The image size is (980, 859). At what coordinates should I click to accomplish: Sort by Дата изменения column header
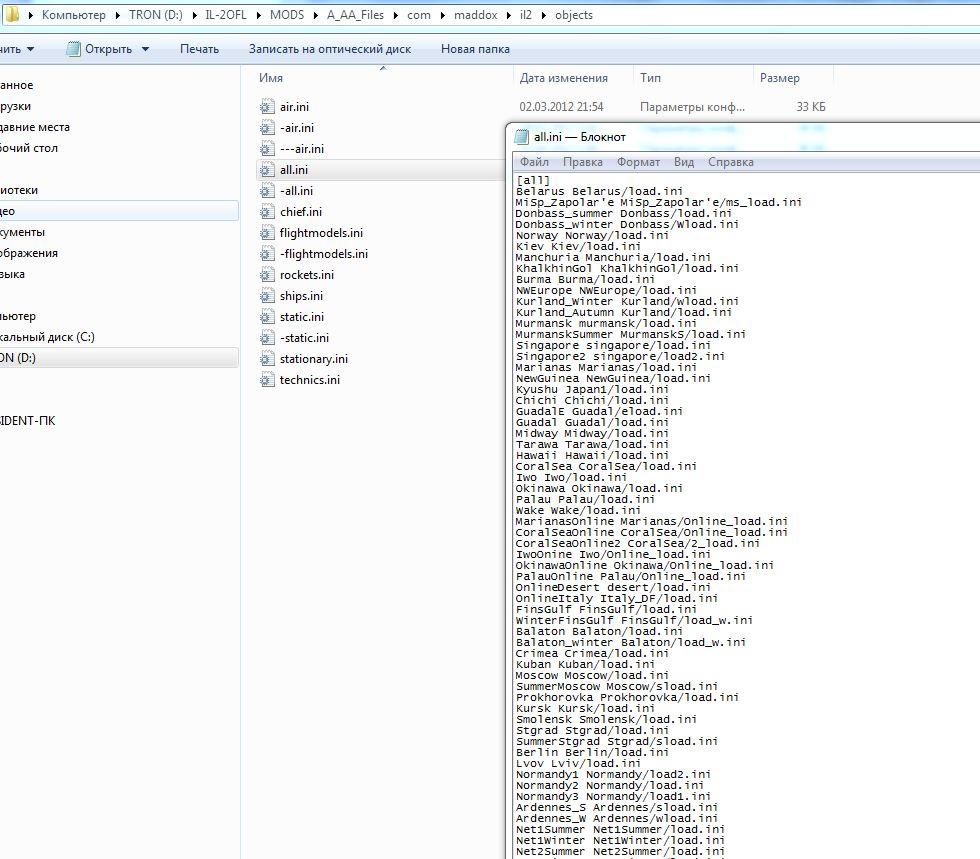[x=564, y=78]
